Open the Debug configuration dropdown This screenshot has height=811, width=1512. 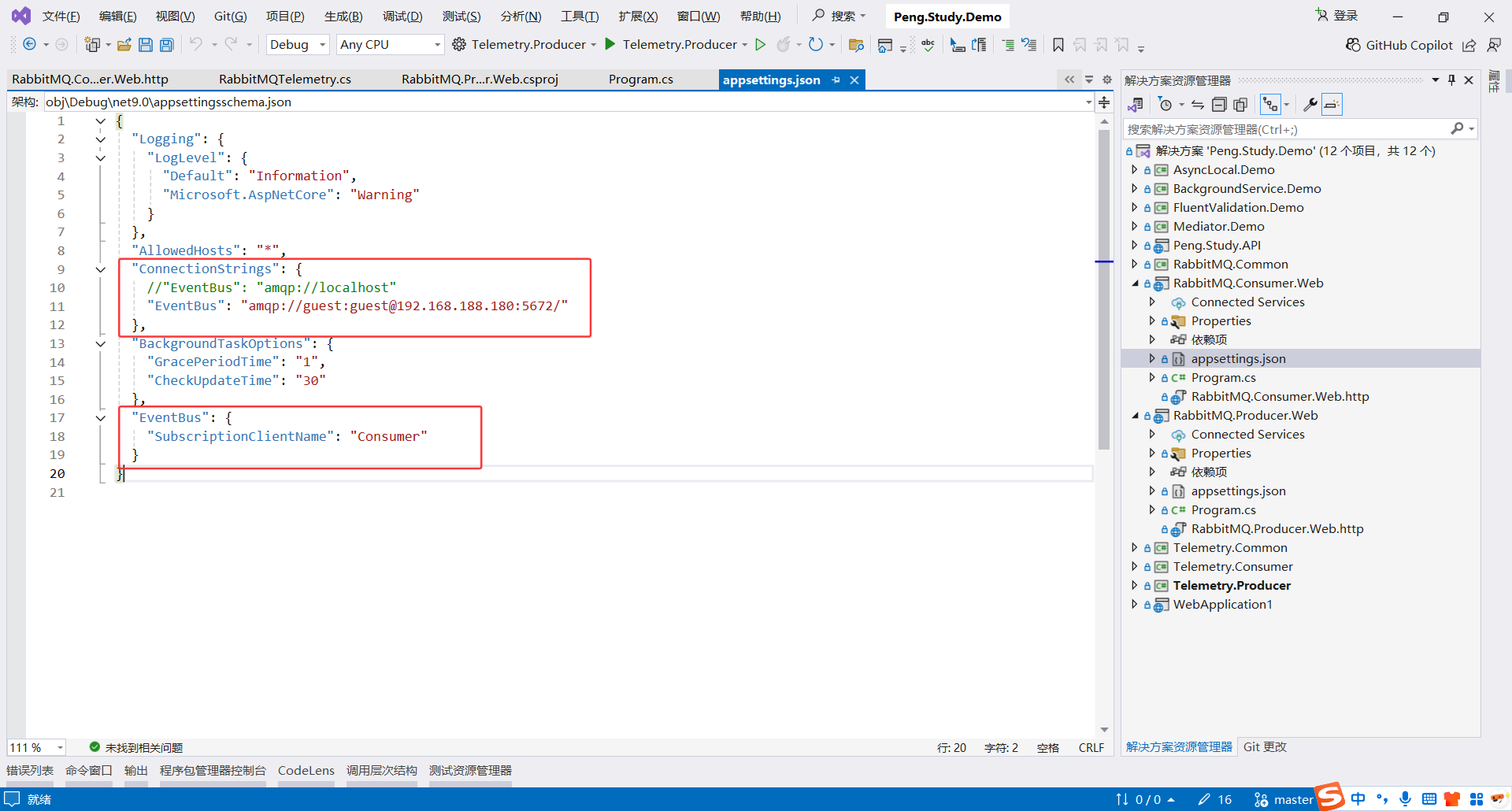[298, 45]
